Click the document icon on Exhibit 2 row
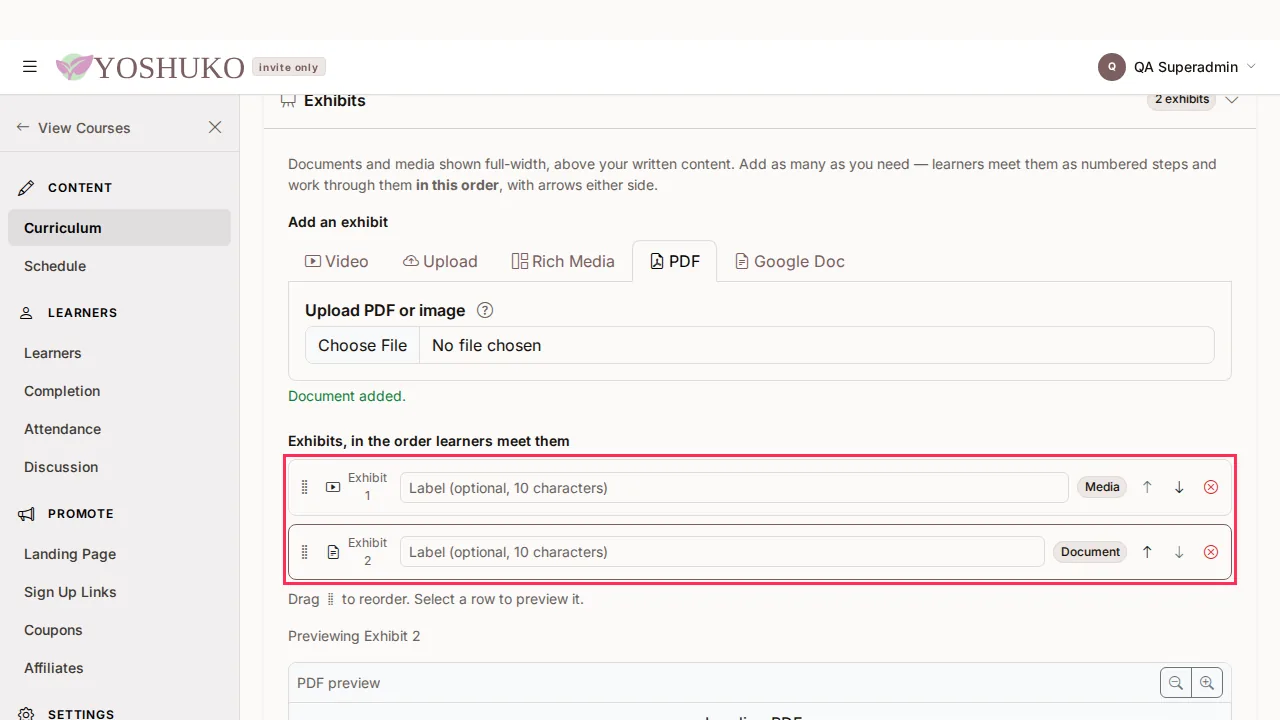The image size is (1280, 720). [333, 552]
